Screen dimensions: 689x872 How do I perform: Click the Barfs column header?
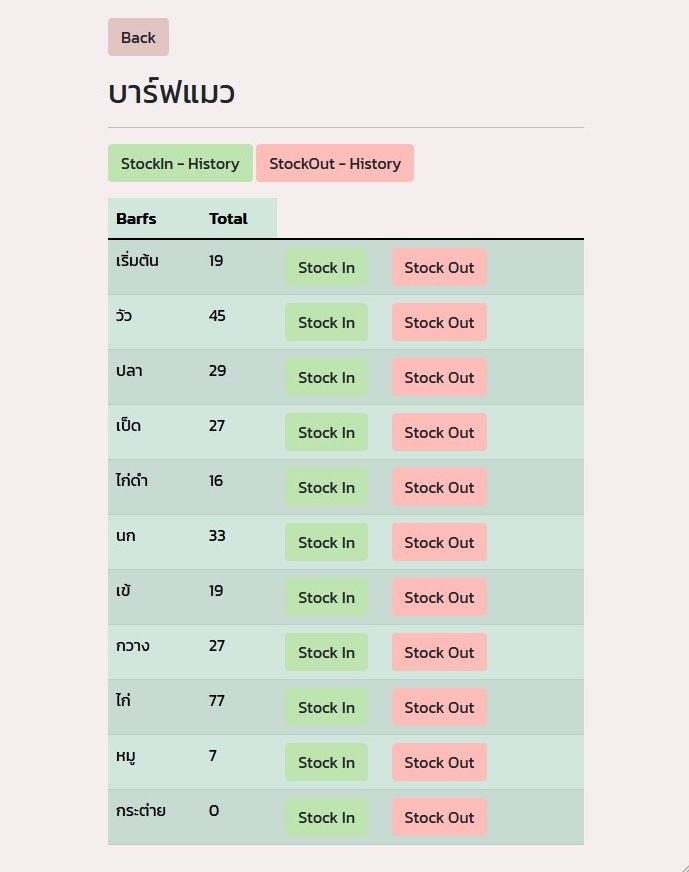pos(136,218)
